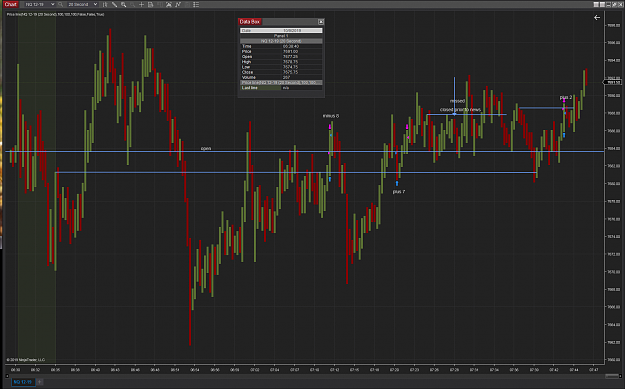Select the drawing tools pencil icon
Viewport: 625px width, 389px height.
click(x=114, y=4)
